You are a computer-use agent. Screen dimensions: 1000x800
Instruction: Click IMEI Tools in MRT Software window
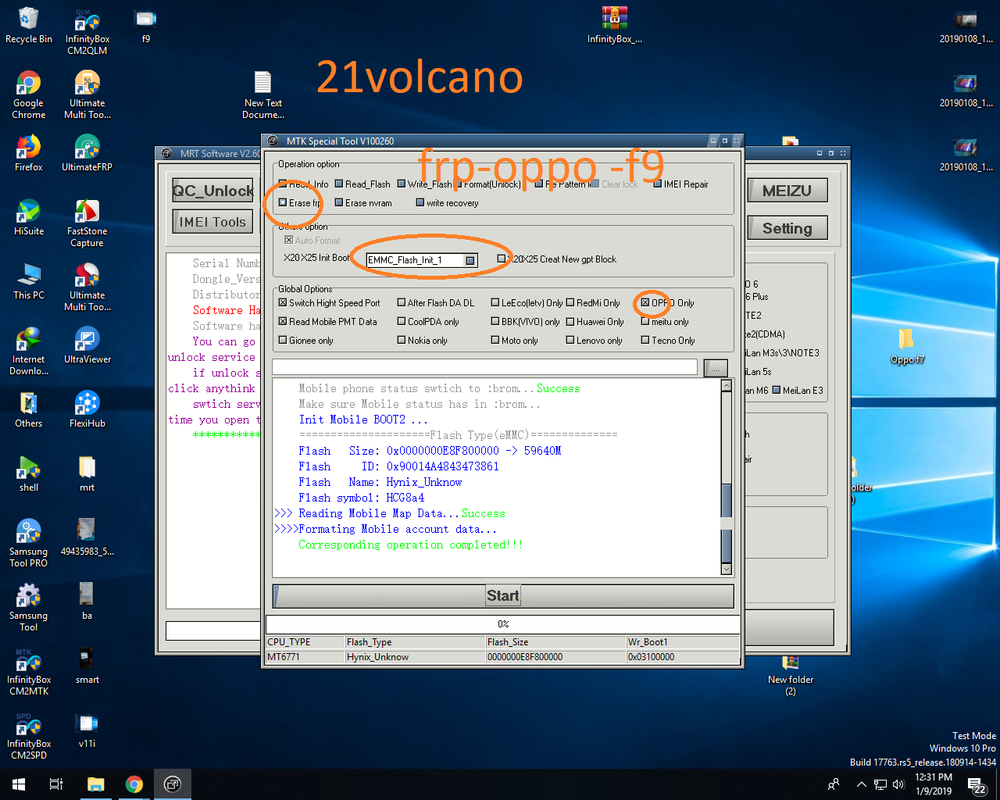pos(212,221)
